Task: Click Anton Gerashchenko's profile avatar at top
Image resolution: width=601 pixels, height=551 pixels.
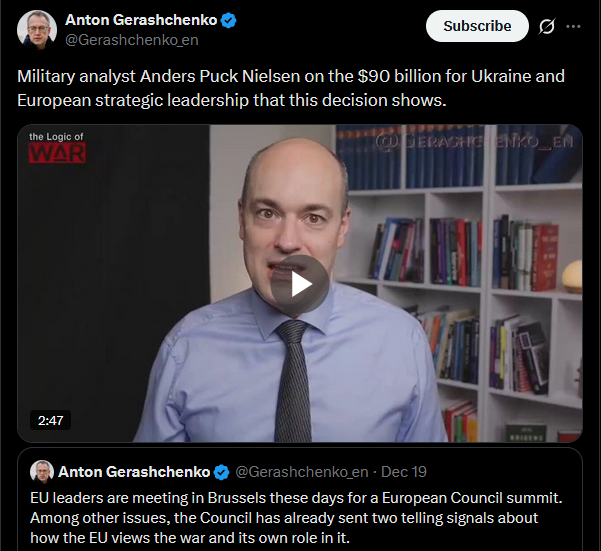Action: pyautogui.click(x=37, y=30)
